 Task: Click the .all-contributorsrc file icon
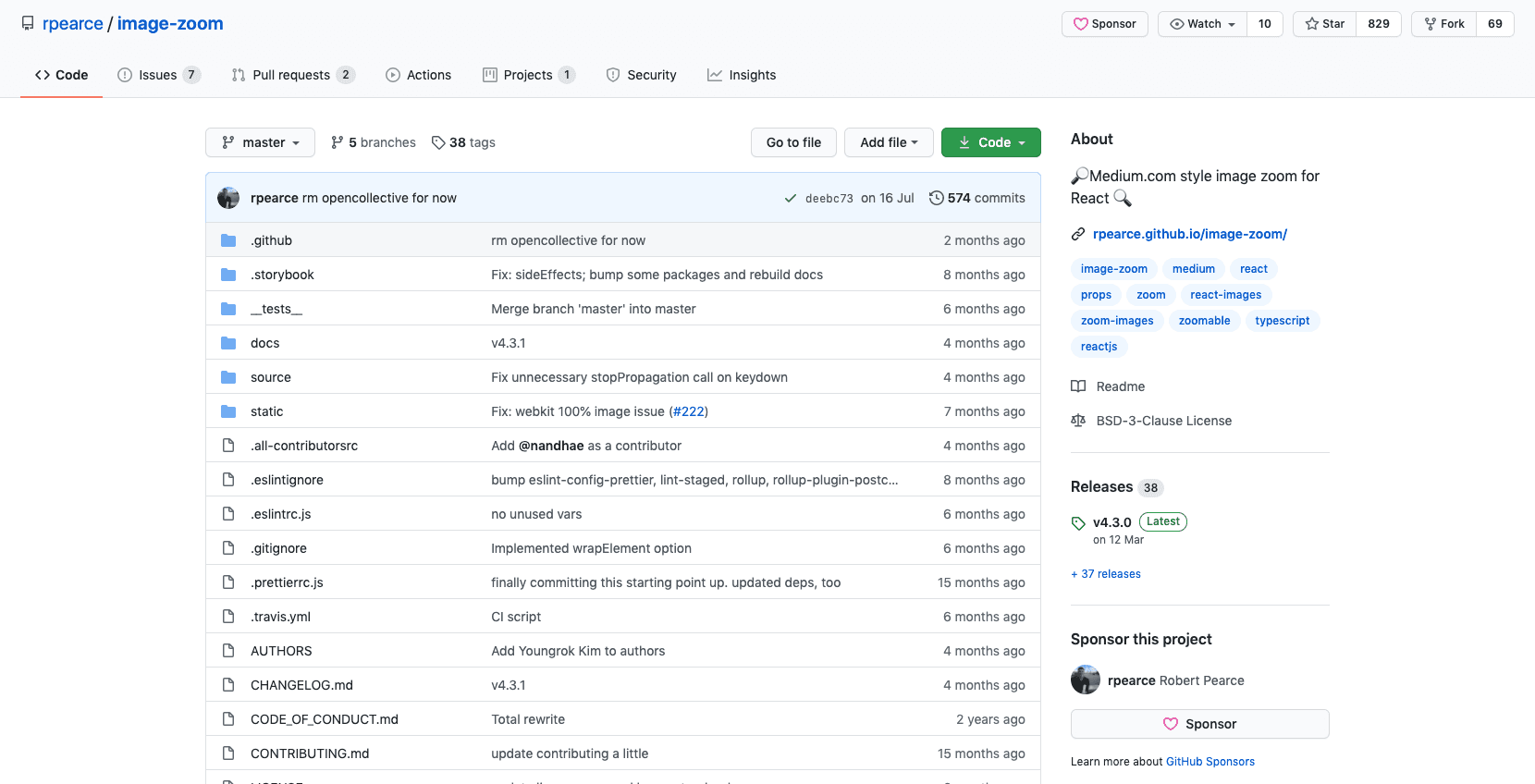[x=228, y=446]
